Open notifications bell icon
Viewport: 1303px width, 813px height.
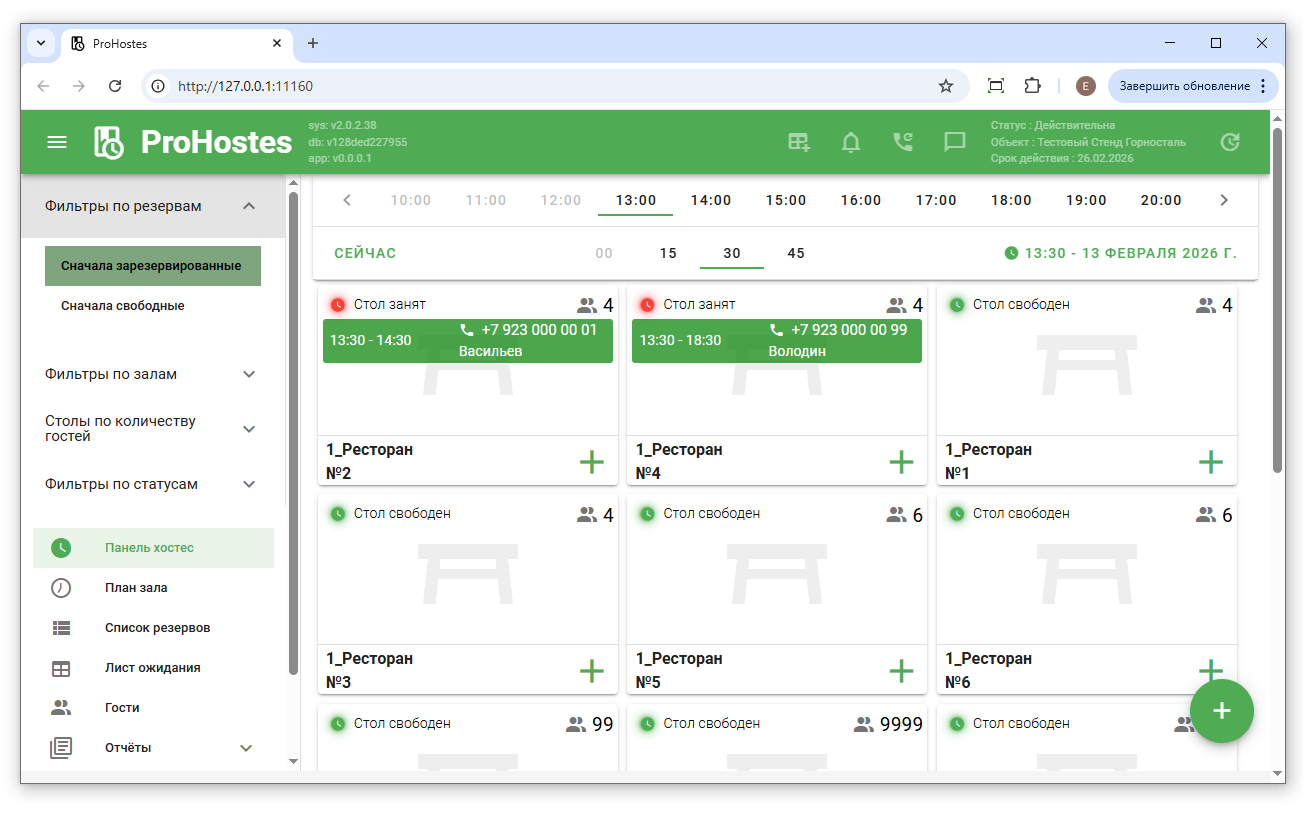tap(851, 142)
